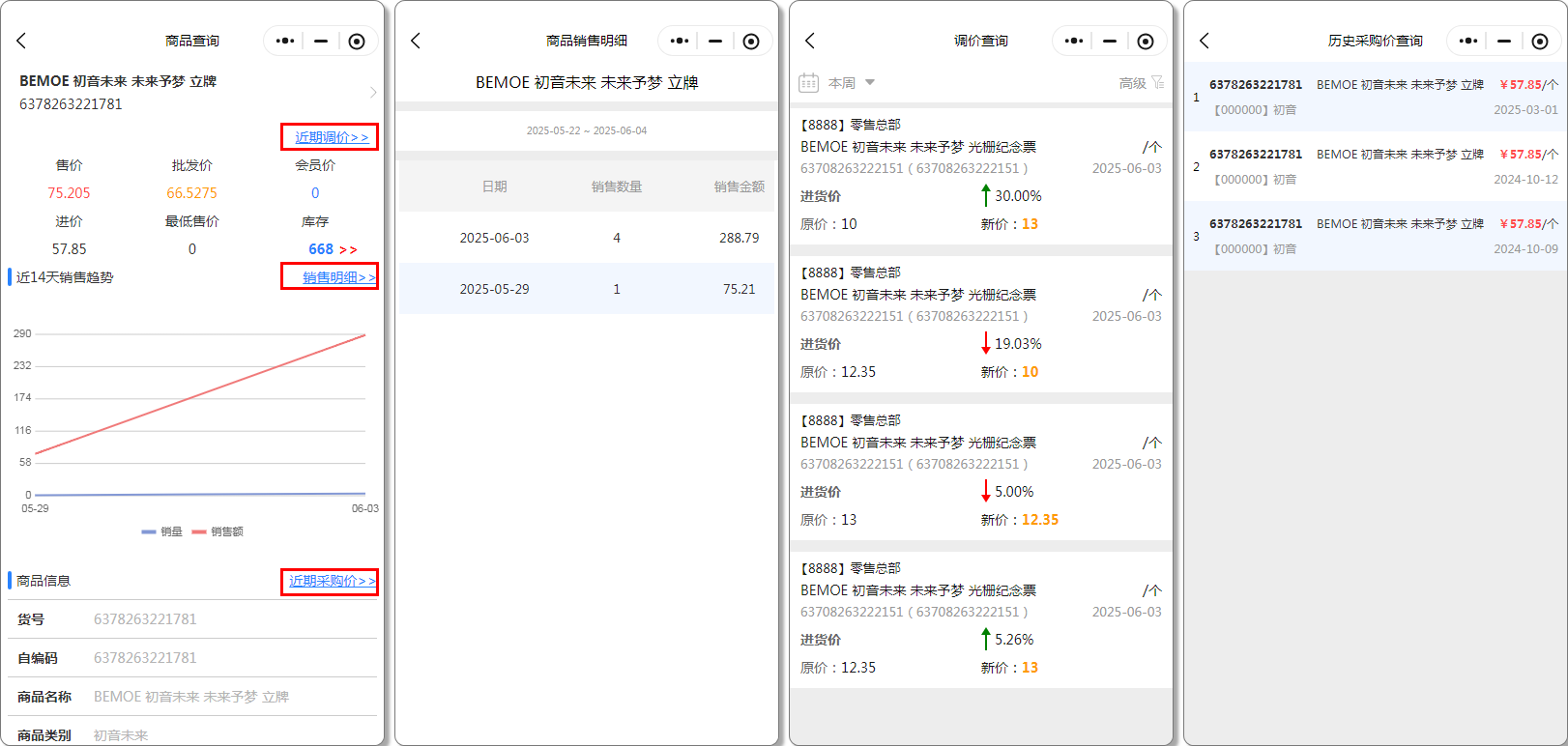Viewport: 1568px width, 746px height.
Task: Open price adjustment card with 30.00% increase
Action: [x=981, y=174]
